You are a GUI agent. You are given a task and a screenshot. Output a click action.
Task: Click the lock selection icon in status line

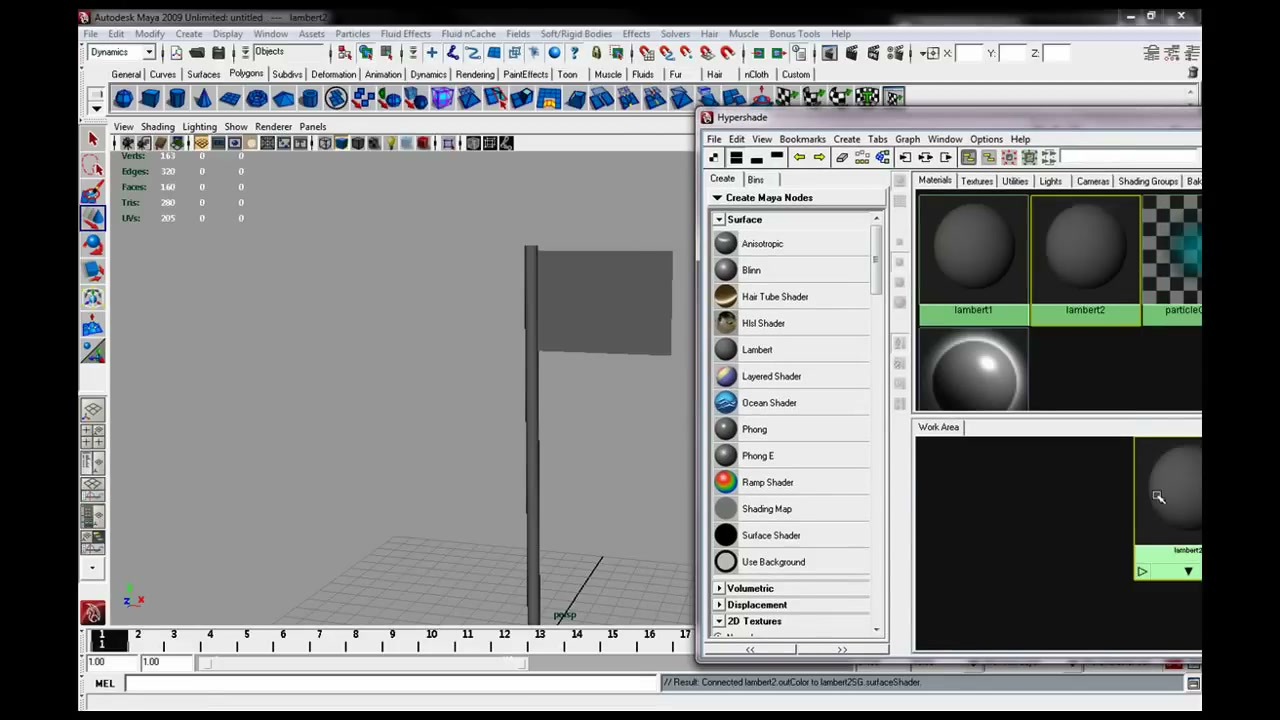click(x=597, y=53)
